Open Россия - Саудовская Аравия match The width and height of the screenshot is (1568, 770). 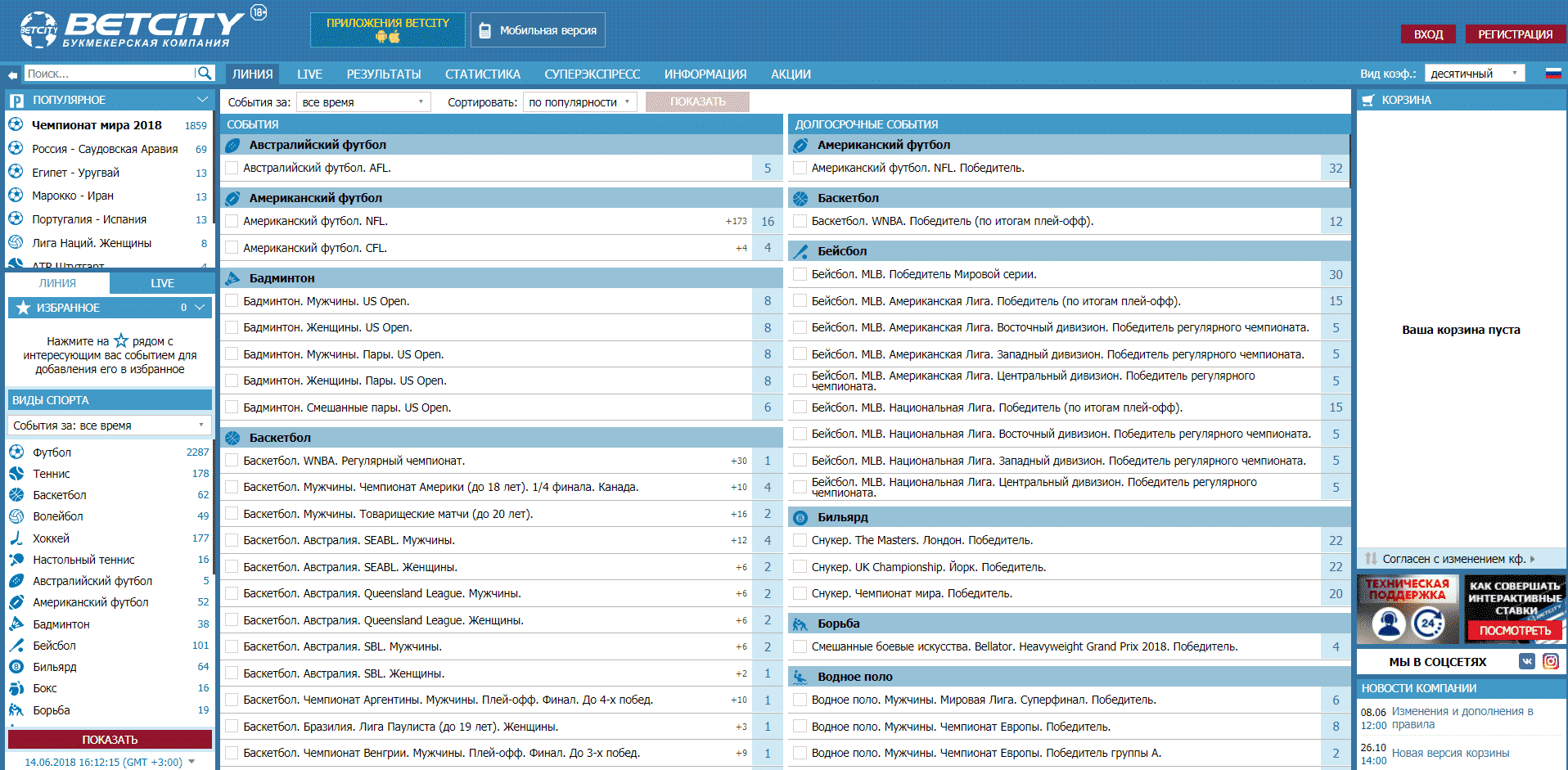coord(105,149)
